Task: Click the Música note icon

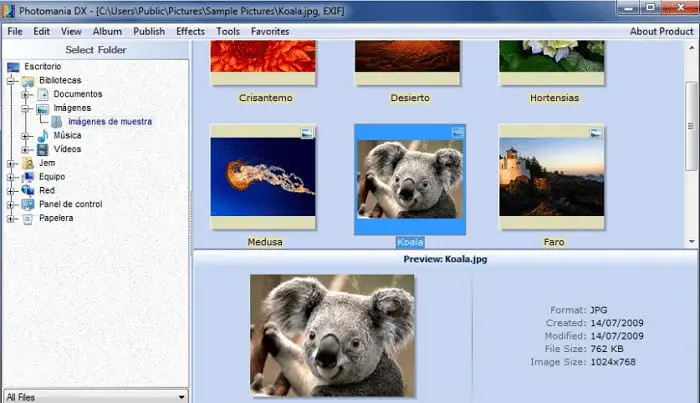Action: (43, 136)
